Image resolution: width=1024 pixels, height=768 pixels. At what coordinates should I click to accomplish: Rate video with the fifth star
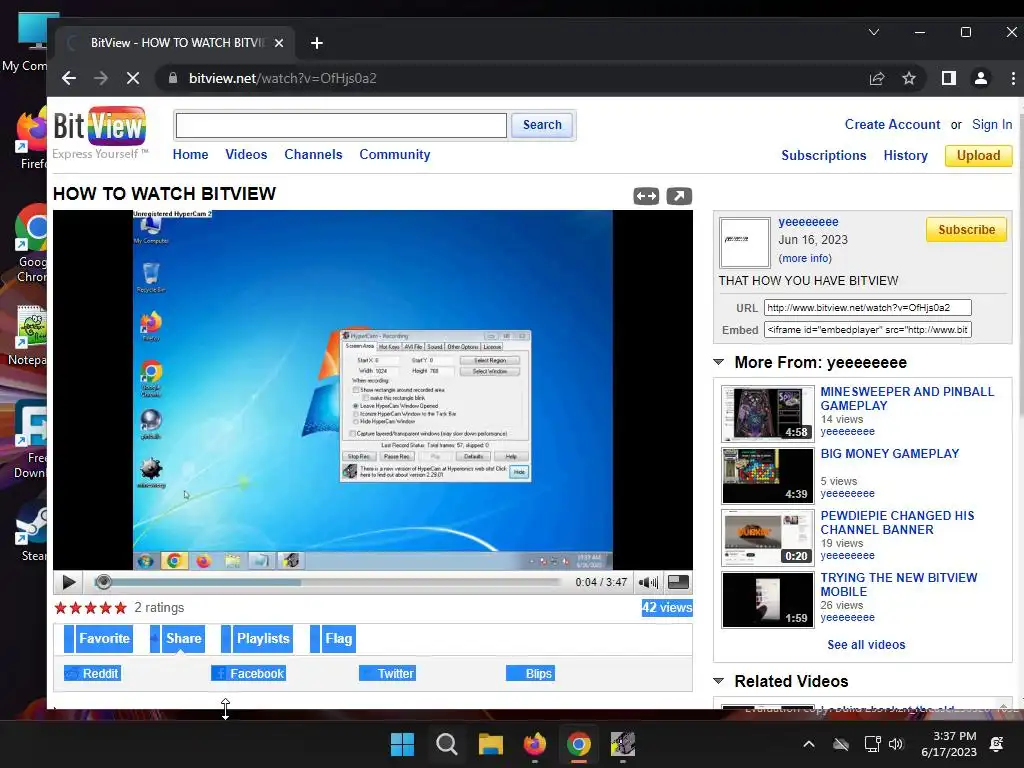point(120,608)
